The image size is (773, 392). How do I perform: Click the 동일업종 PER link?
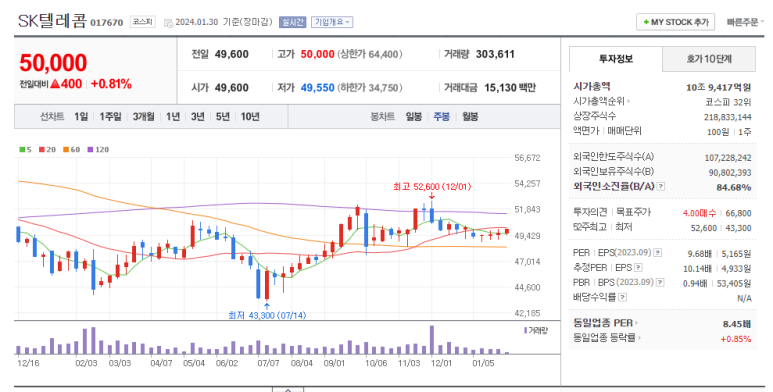click(x=603, y=323)
